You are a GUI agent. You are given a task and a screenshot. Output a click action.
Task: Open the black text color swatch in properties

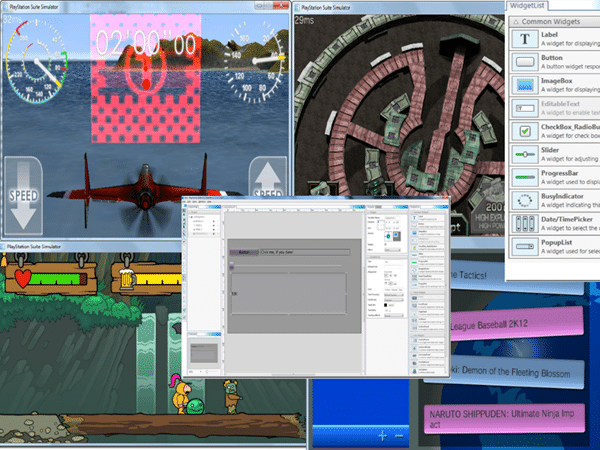[385, 305]
